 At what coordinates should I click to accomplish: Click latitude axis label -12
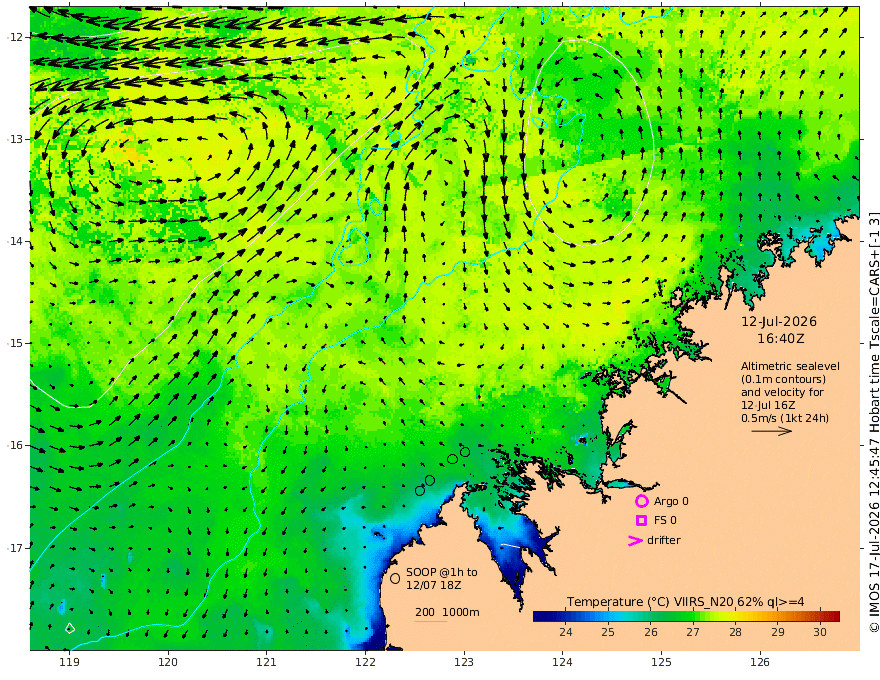coord(15,37)
